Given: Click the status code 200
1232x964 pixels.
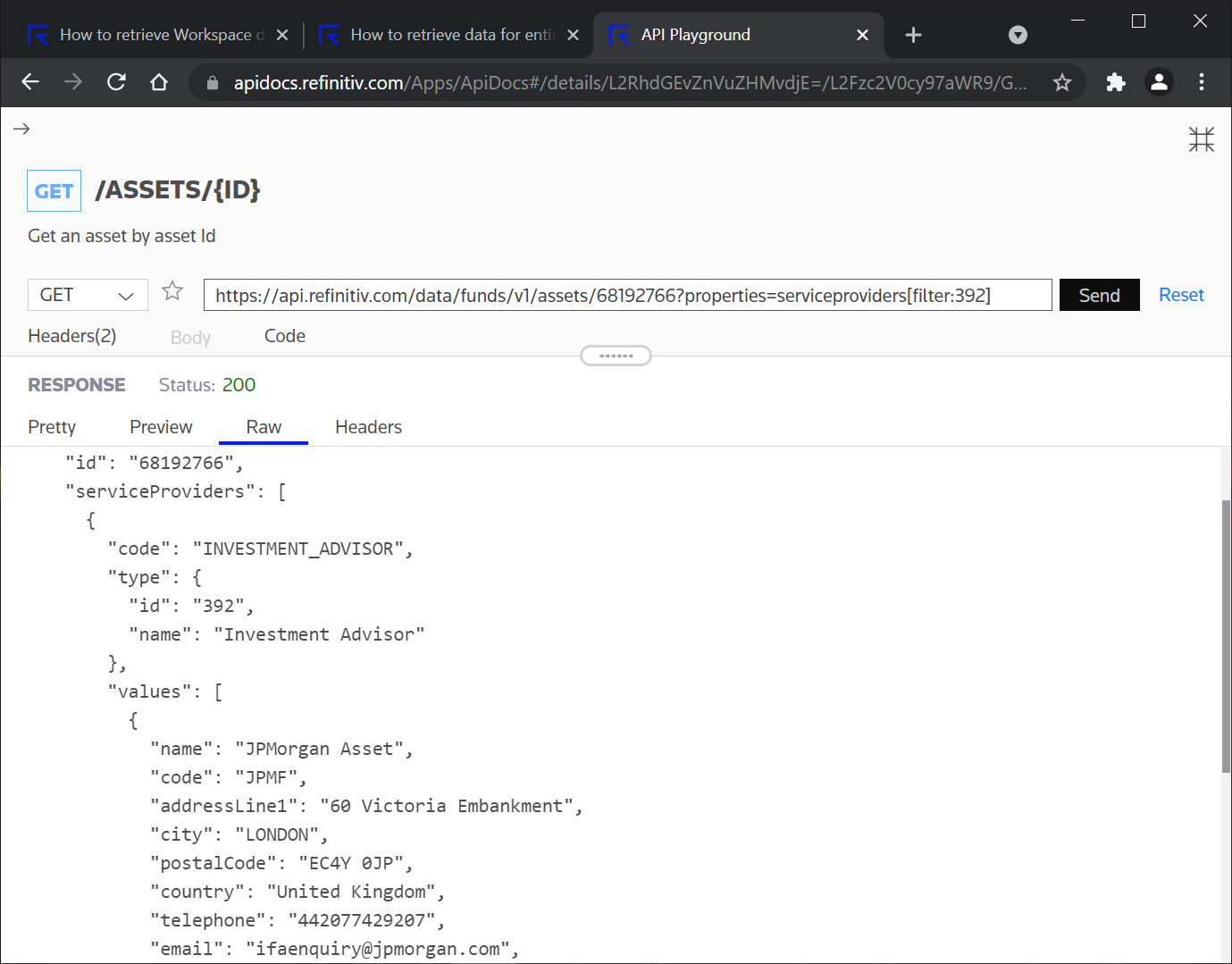Looking at the screenshot, I should click(239, 384).
